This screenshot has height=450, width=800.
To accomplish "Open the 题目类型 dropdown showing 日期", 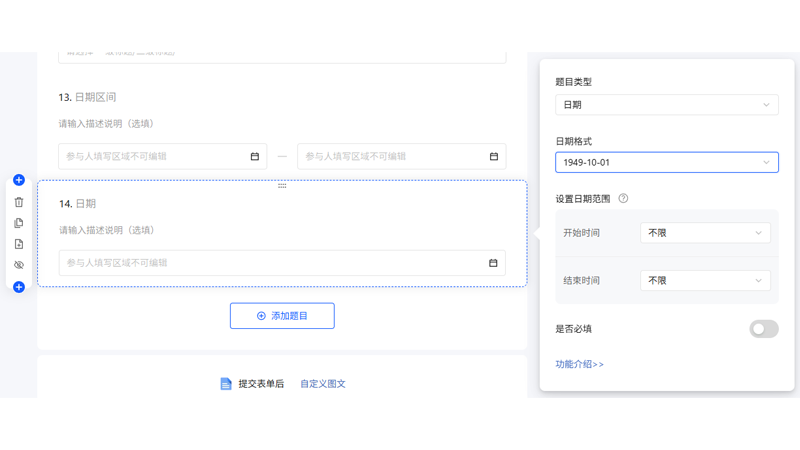I will click(666, 105).
